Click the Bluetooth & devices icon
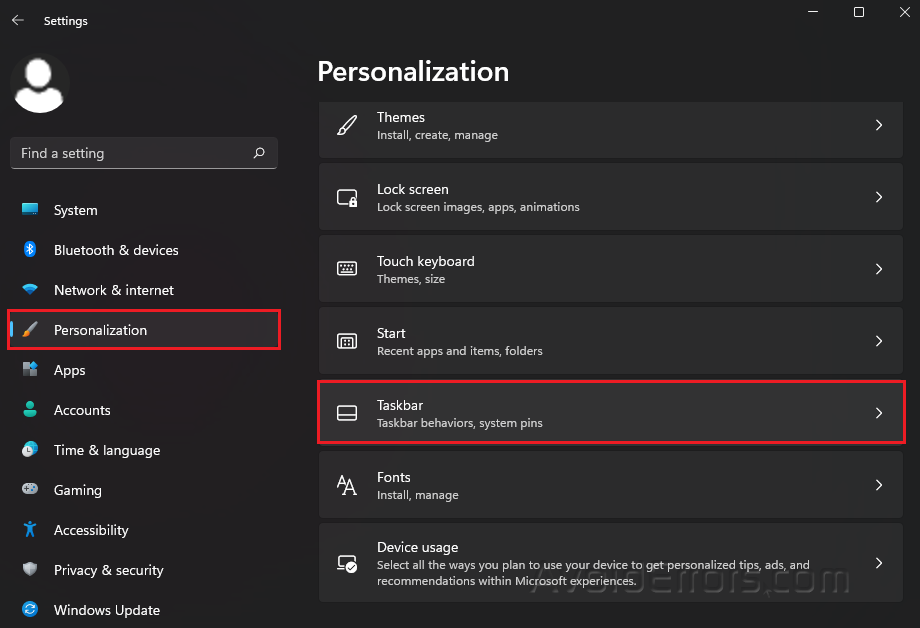This screenshot has width=920, height=628. 28,250
